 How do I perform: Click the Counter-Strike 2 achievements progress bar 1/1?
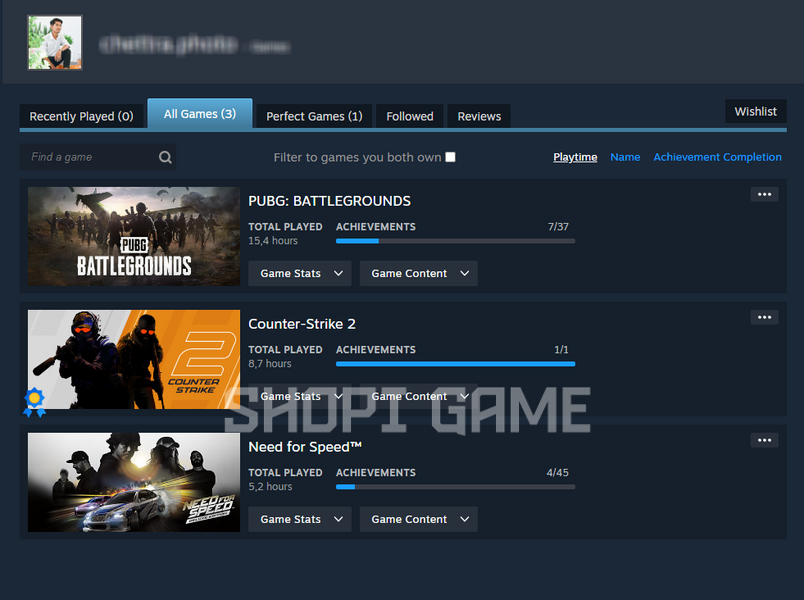point(455,364)
